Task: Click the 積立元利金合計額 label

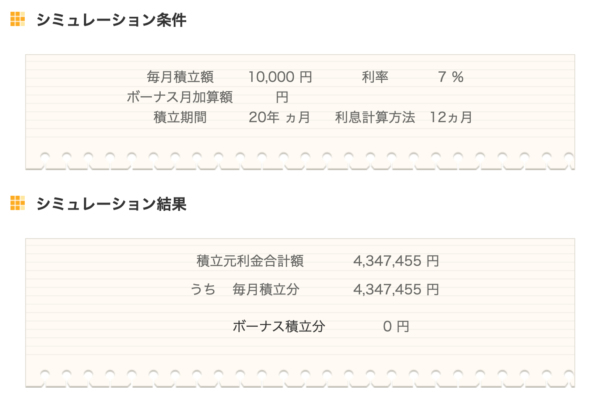Action: 249,261
